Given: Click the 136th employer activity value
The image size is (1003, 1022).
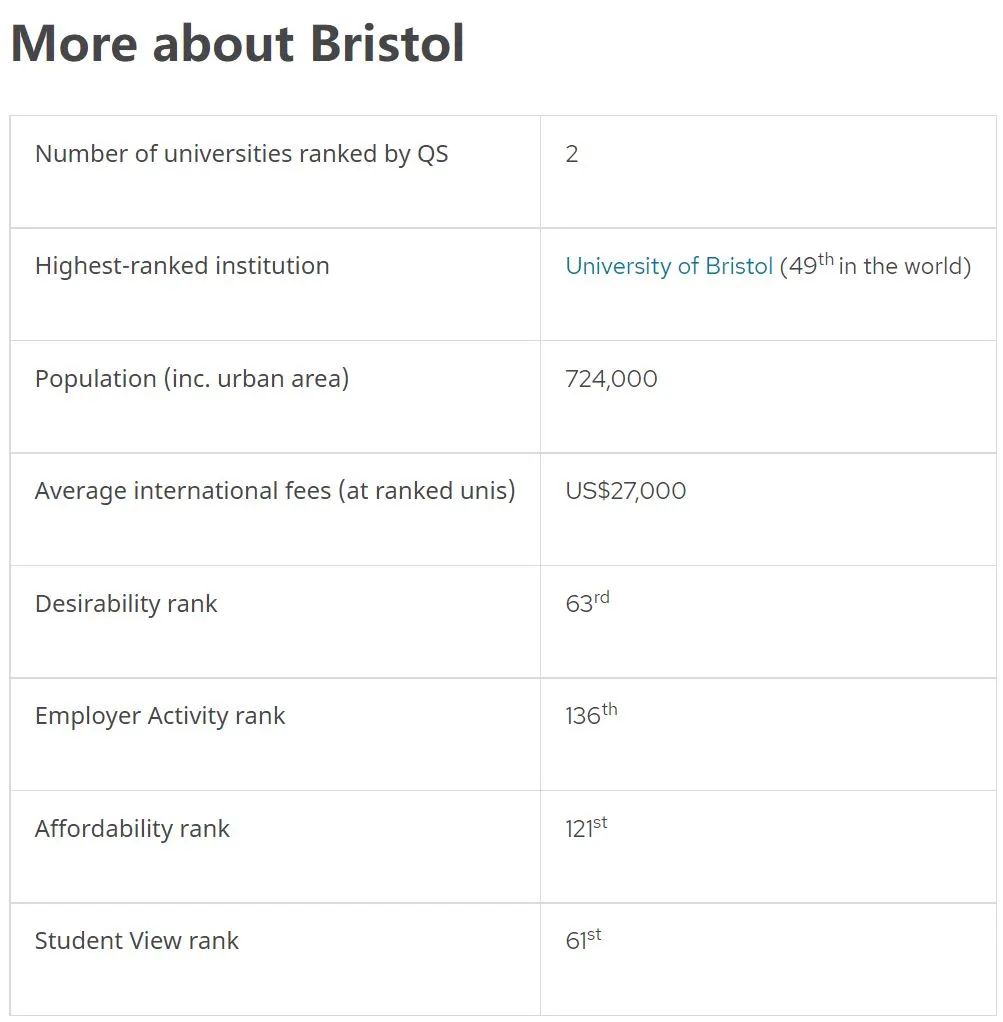Looking at the screenshot, I should click(x=591, y=714).
